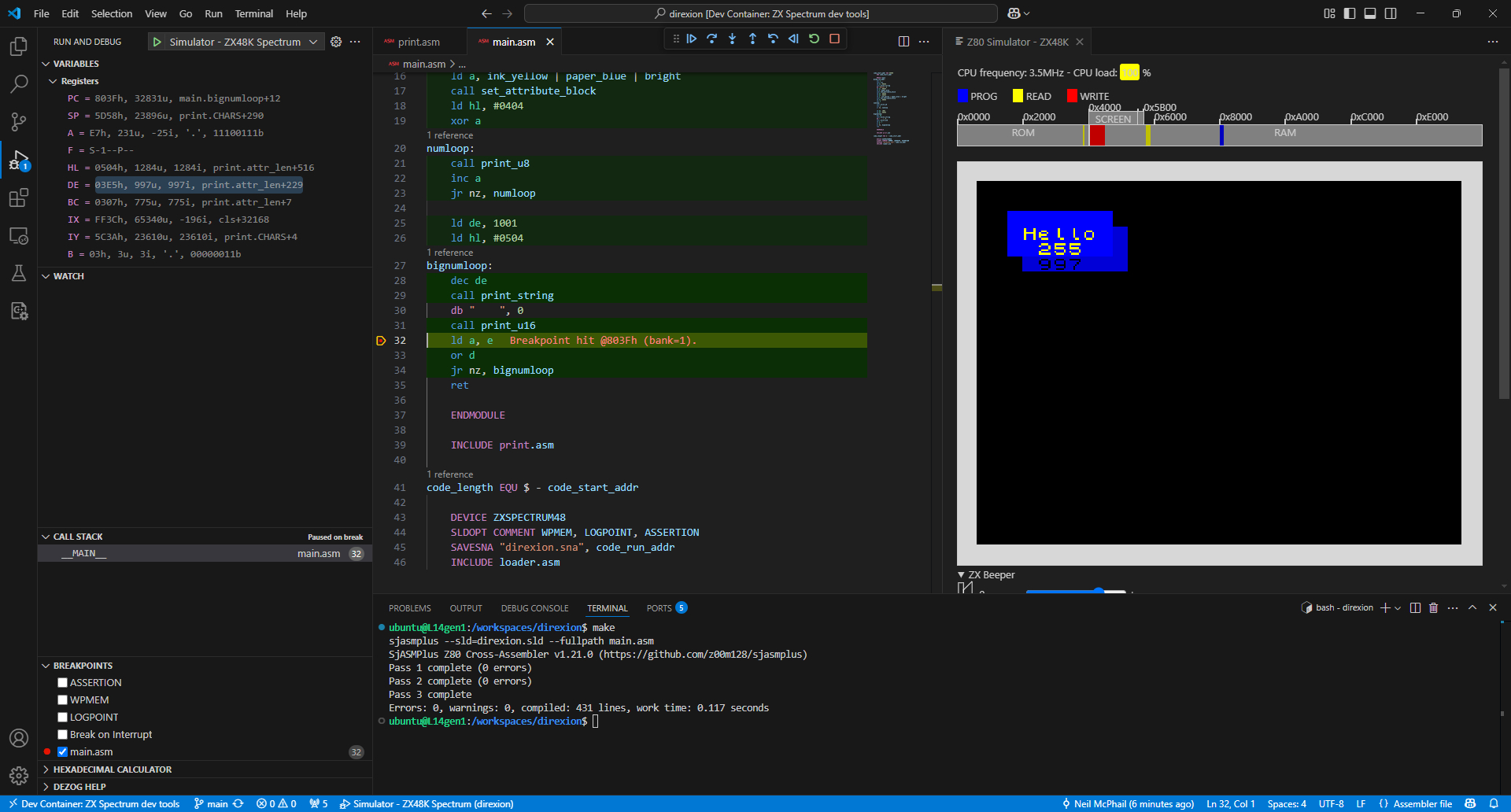Step Out in the debug toolbar

(x=753, y=39)
